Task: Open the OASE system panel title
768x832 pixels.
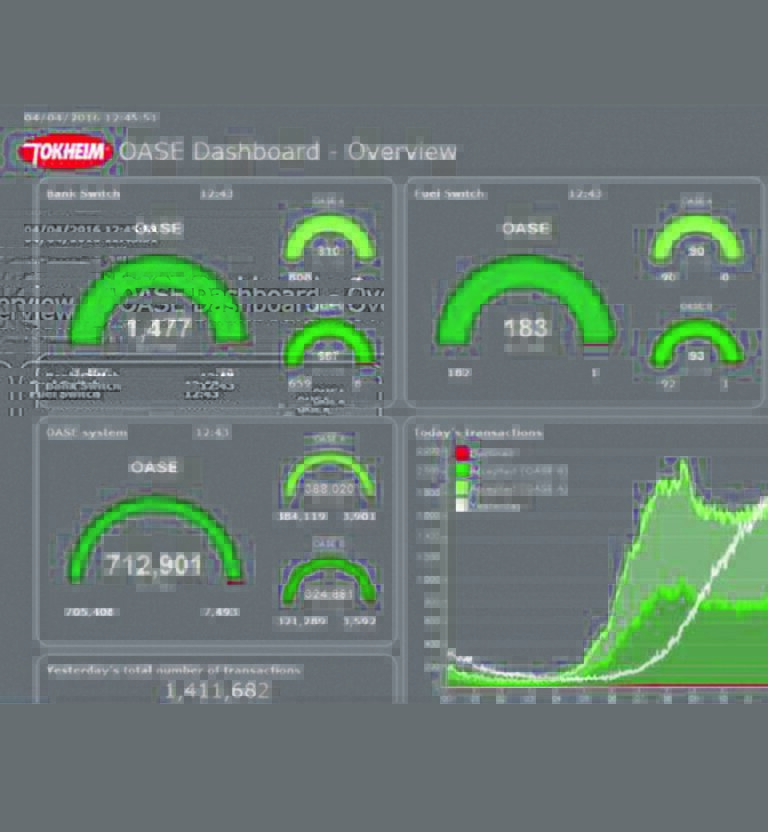Action: 87,433
